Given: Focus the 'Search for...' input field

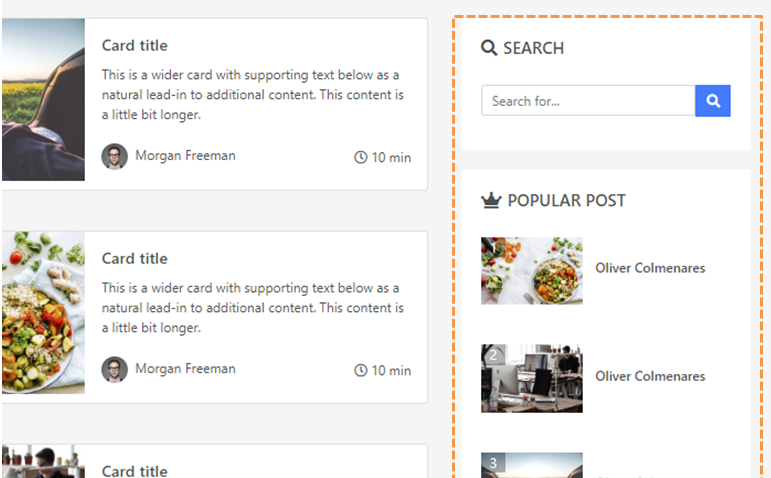Looking at the screenshot, I should pos(588,101).
